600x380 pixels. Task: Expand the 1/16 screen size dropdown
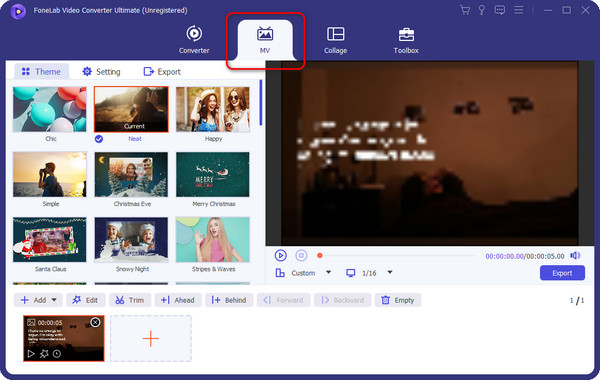point(390,272)
